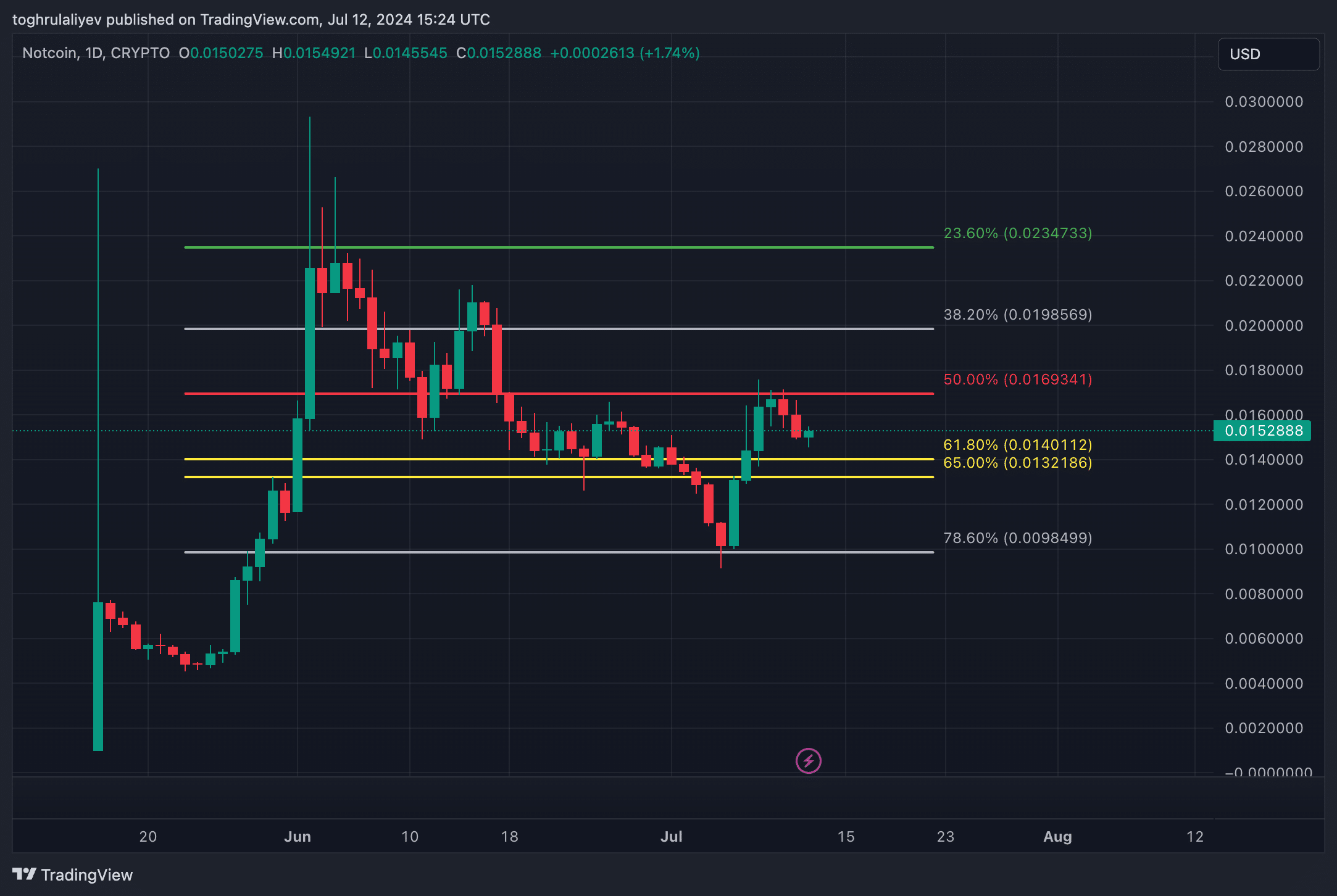1337x896 pixels.
Task: Select the 65.00% (0.0132186) Fibonacci label
Action: tap(1018, 463)
